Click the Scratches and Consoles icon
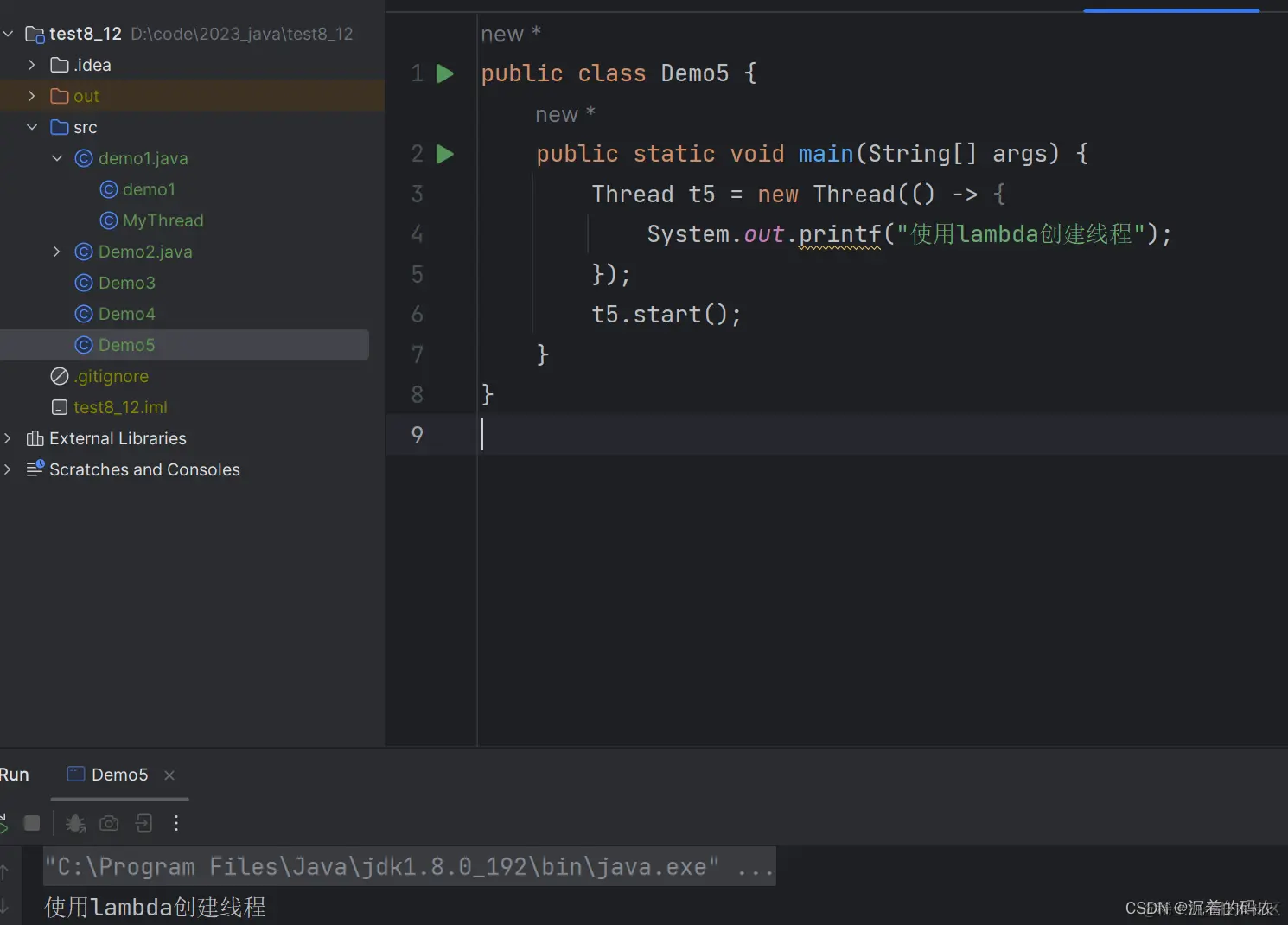This screenshot has width=1288, height=925. point(35,469)
